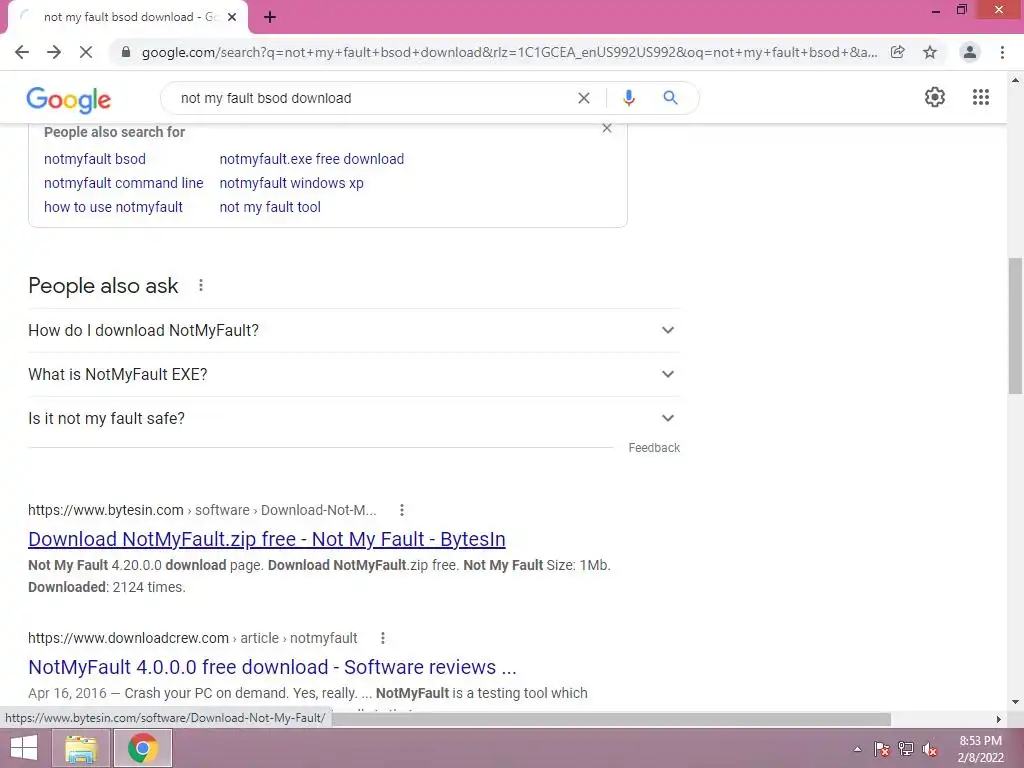Dismiss the 'People also search for' box
The height and width of the screenshot is (768, 1024).
click(607, 128)
